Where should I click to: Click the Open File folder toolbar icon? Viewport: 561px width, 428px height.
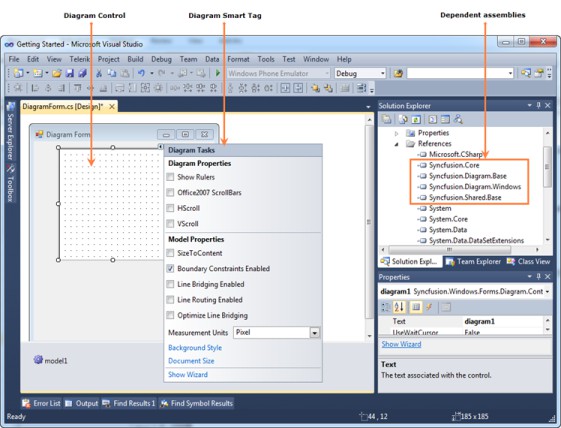point(56,73)
